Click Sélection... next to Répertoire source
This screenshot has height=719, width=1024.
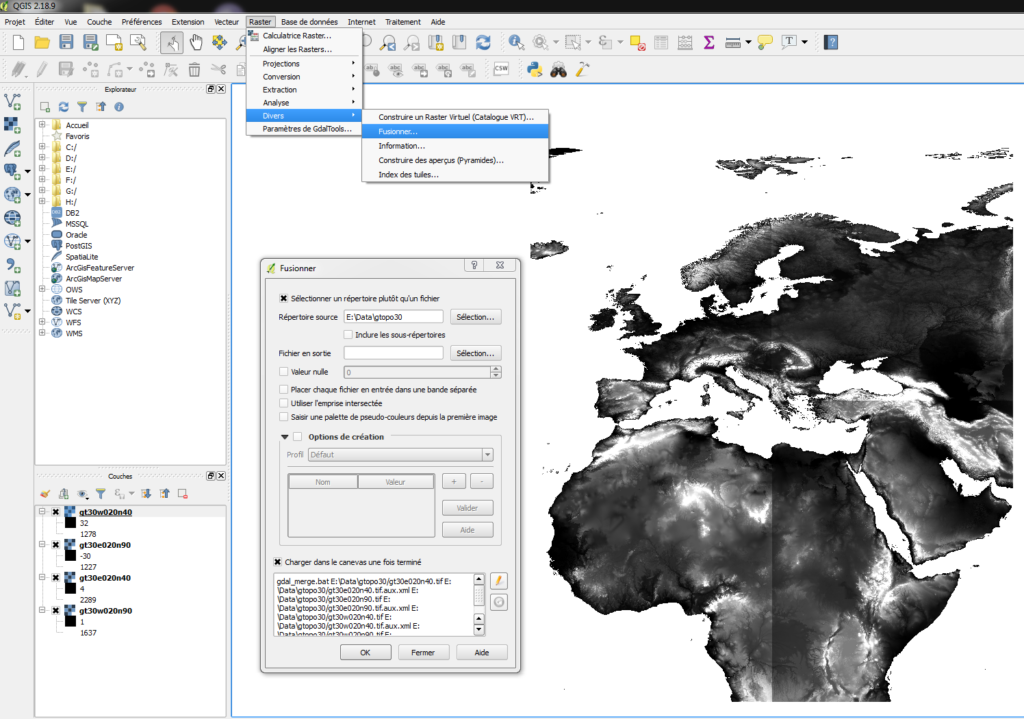[x=475, y=317]
